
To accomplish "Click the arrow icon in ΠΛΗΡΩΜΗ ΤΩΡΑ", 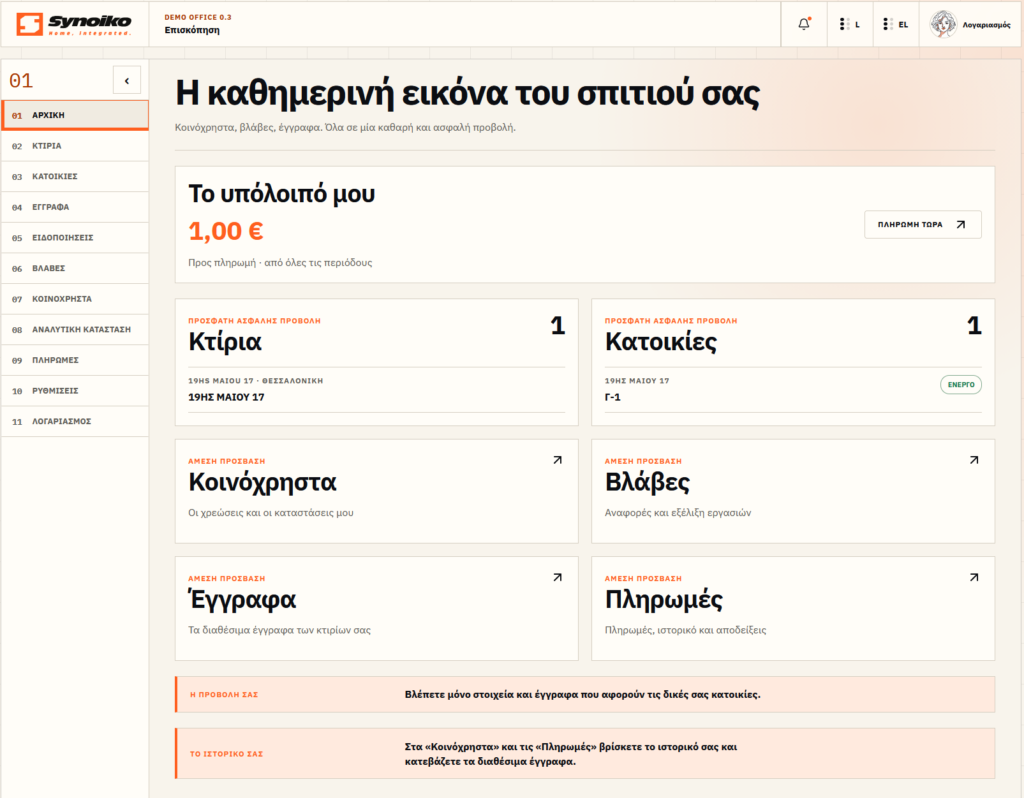I will click(961, 224).
